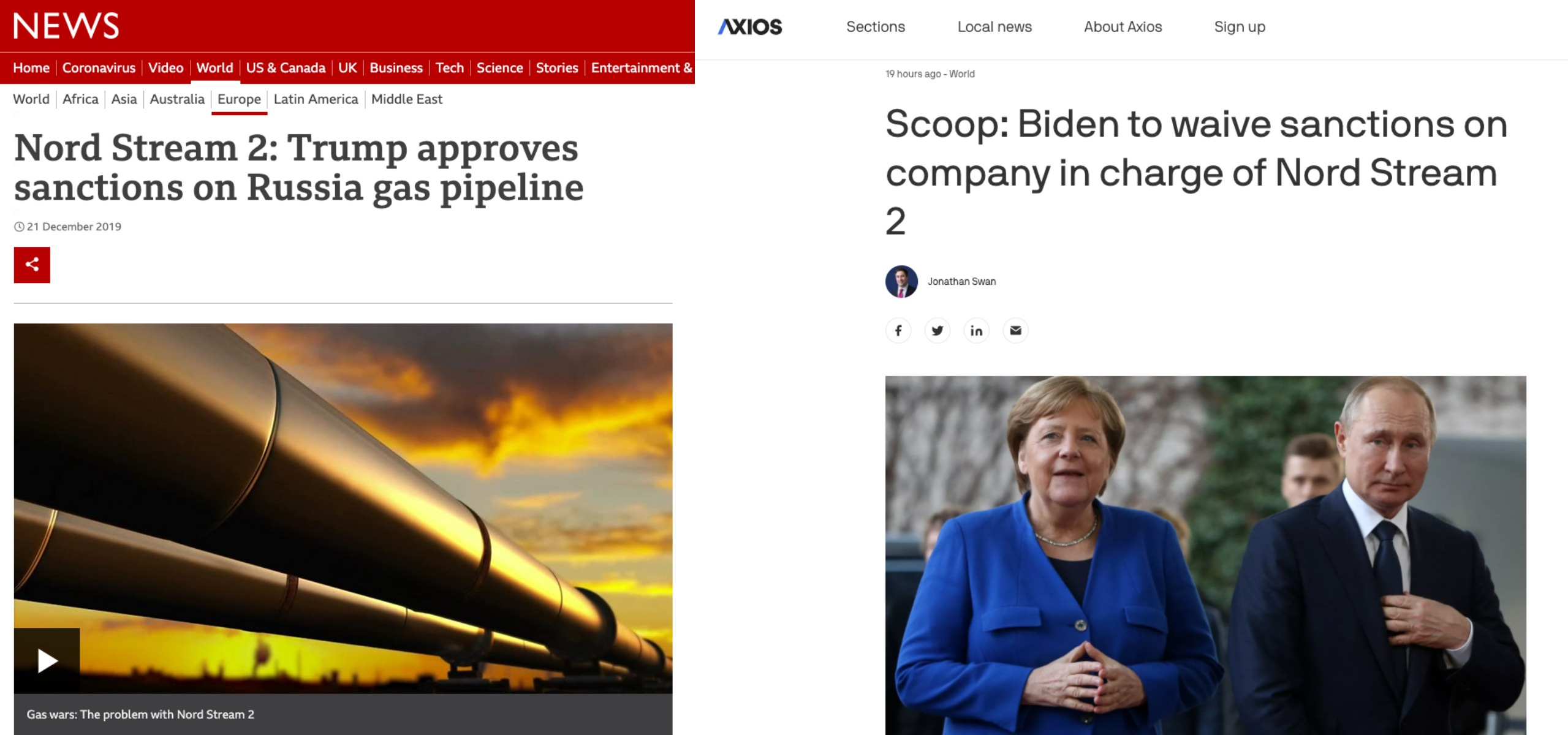
Task: Click the Merkel and Putin photo
Action: click(x=1205, y=555)
